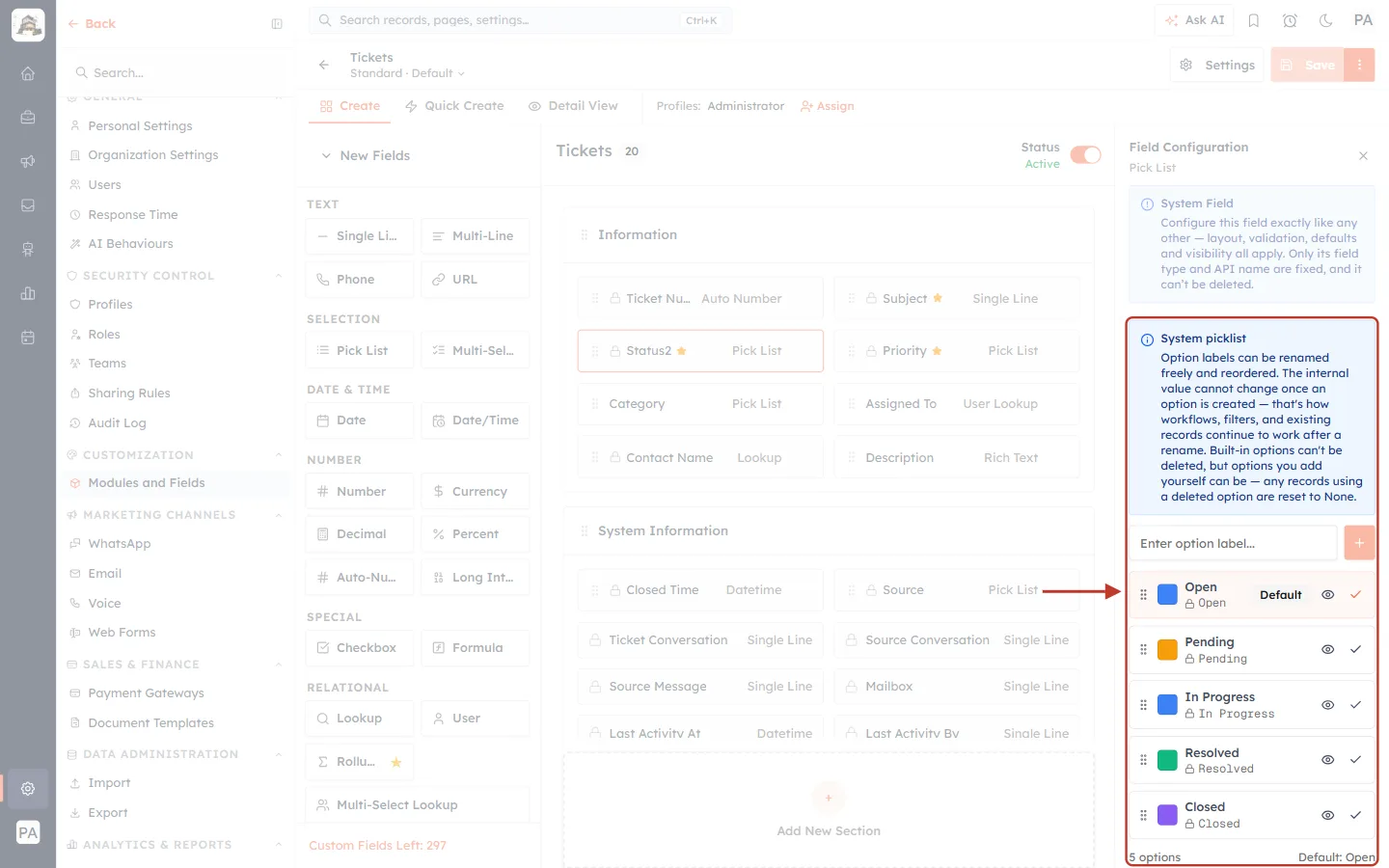Open the more options menu beside Save
The width and height of the screenshot is (1389, 868).
[x=1359, y=65]
